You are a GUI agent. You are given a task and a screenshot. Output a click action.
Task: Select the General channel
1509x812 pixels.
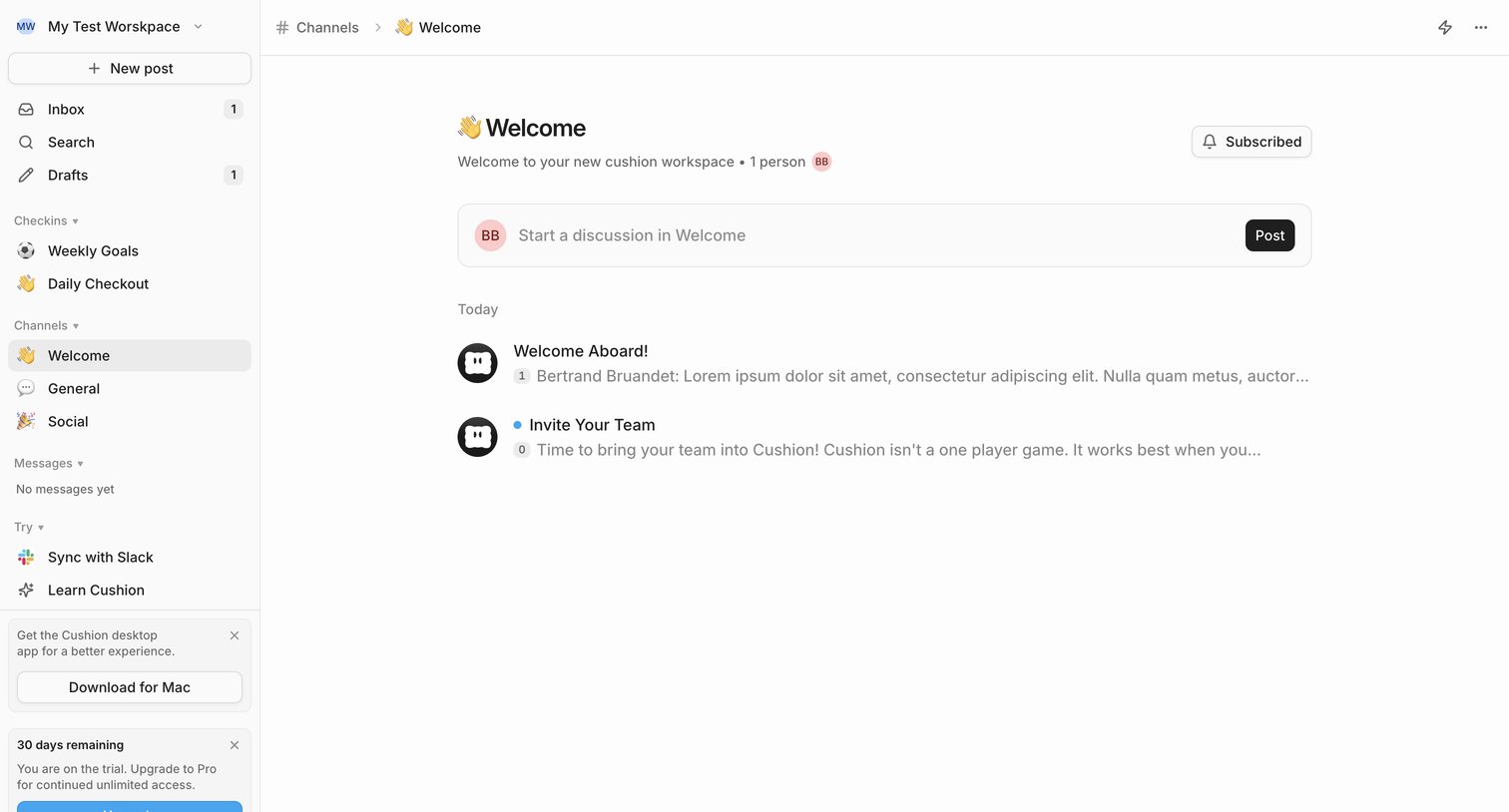click(x=130, y=389)
